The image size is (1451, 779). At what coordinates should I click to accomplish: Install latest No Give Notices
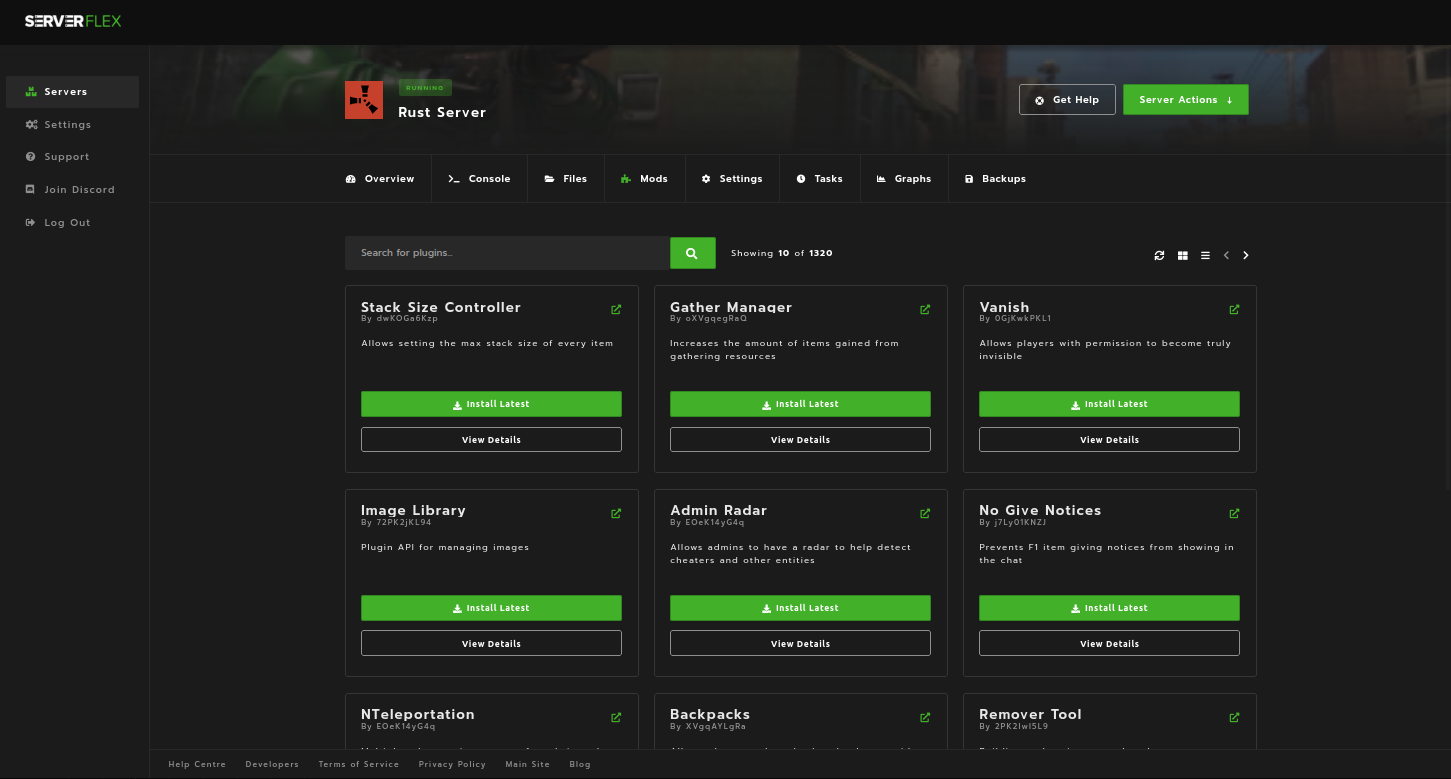[x=1109, y=608]
